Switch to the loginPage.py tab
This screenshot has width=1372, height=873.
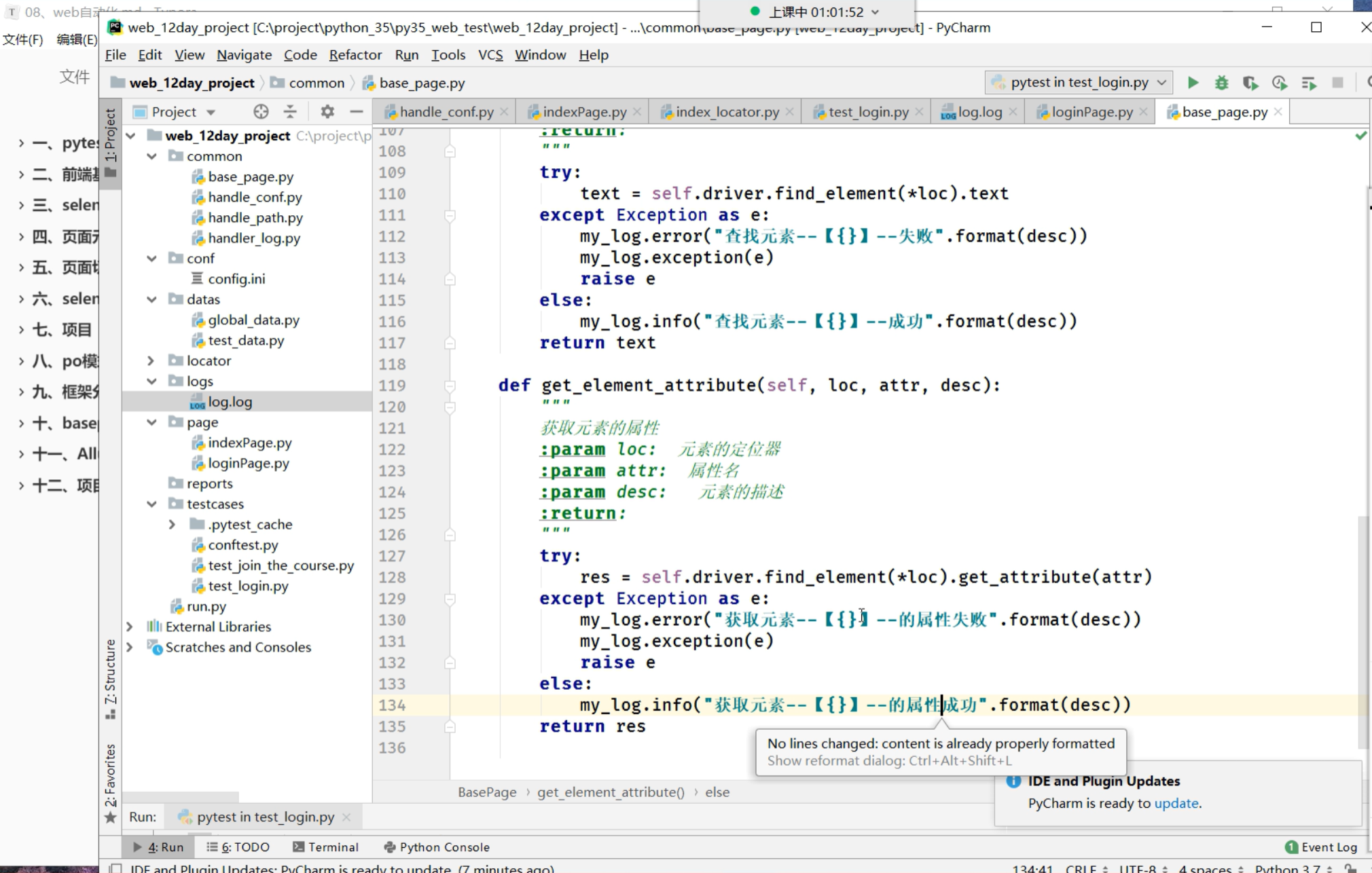pyautogui.click(x=1091, y=112)
